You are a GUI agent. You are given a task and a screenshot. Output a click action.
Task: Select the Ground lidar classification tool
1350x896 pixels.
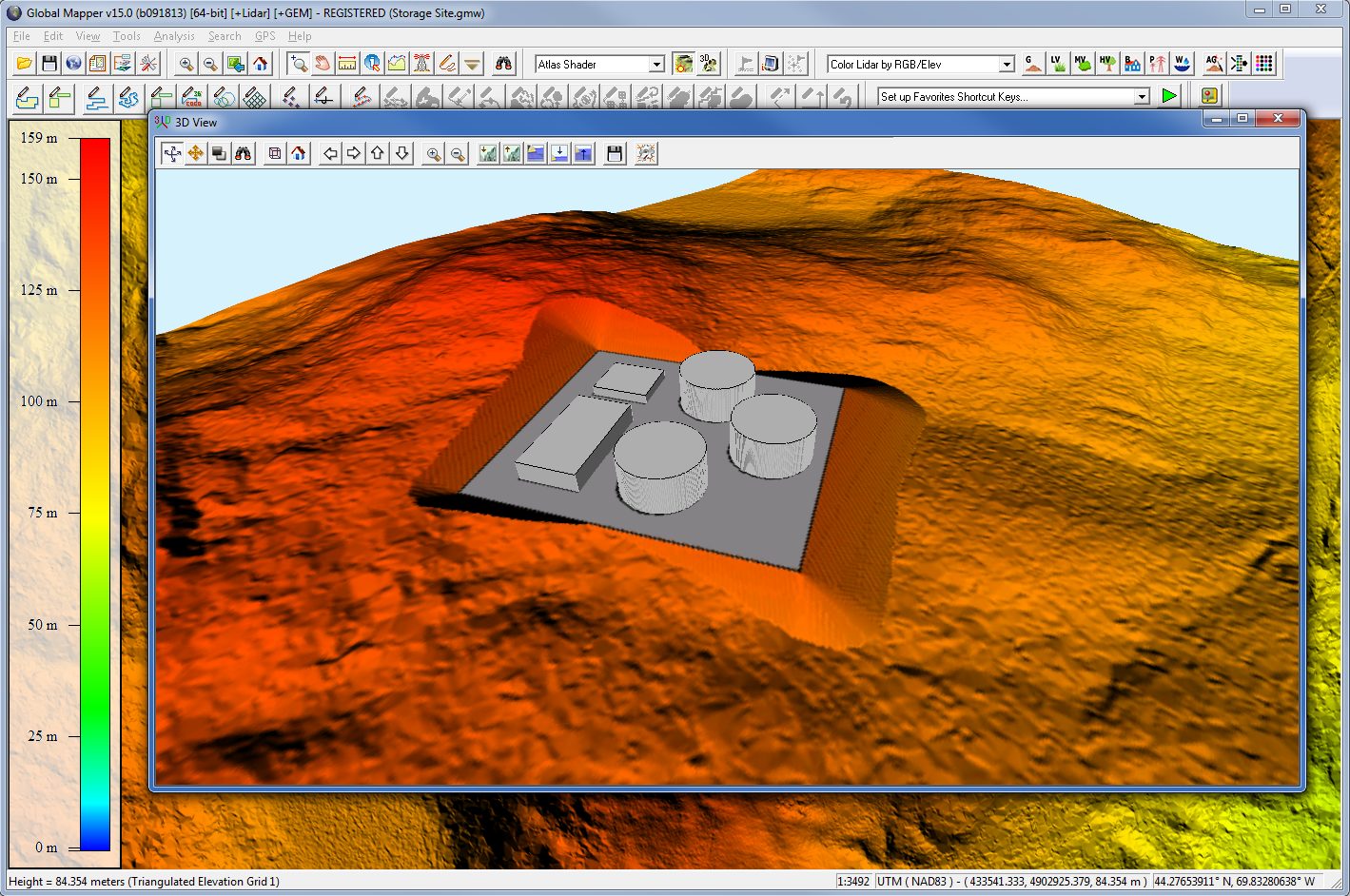point(1032,63)
